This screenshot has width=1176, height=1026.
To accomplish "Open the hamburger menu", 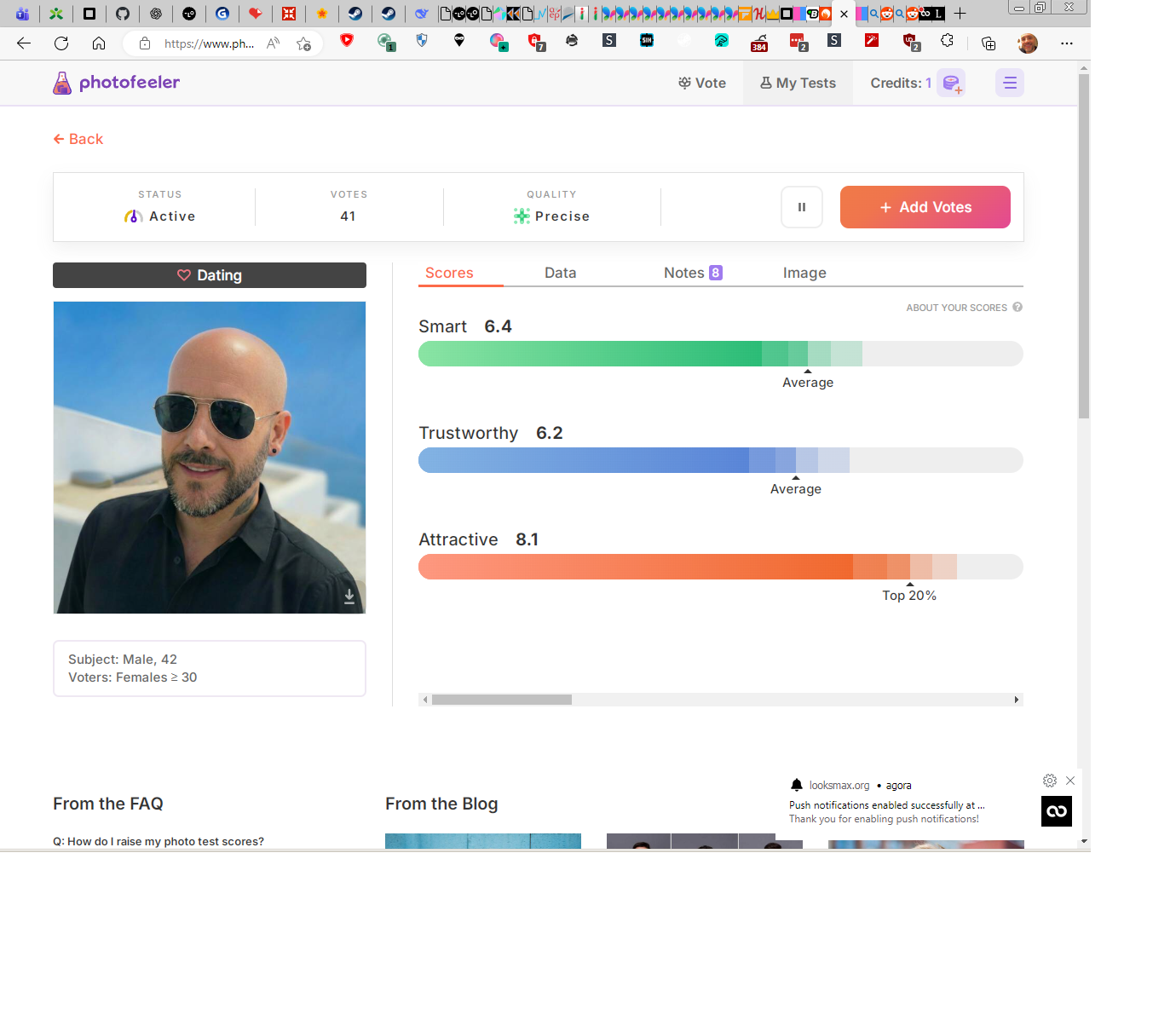I will point(1010,83).
